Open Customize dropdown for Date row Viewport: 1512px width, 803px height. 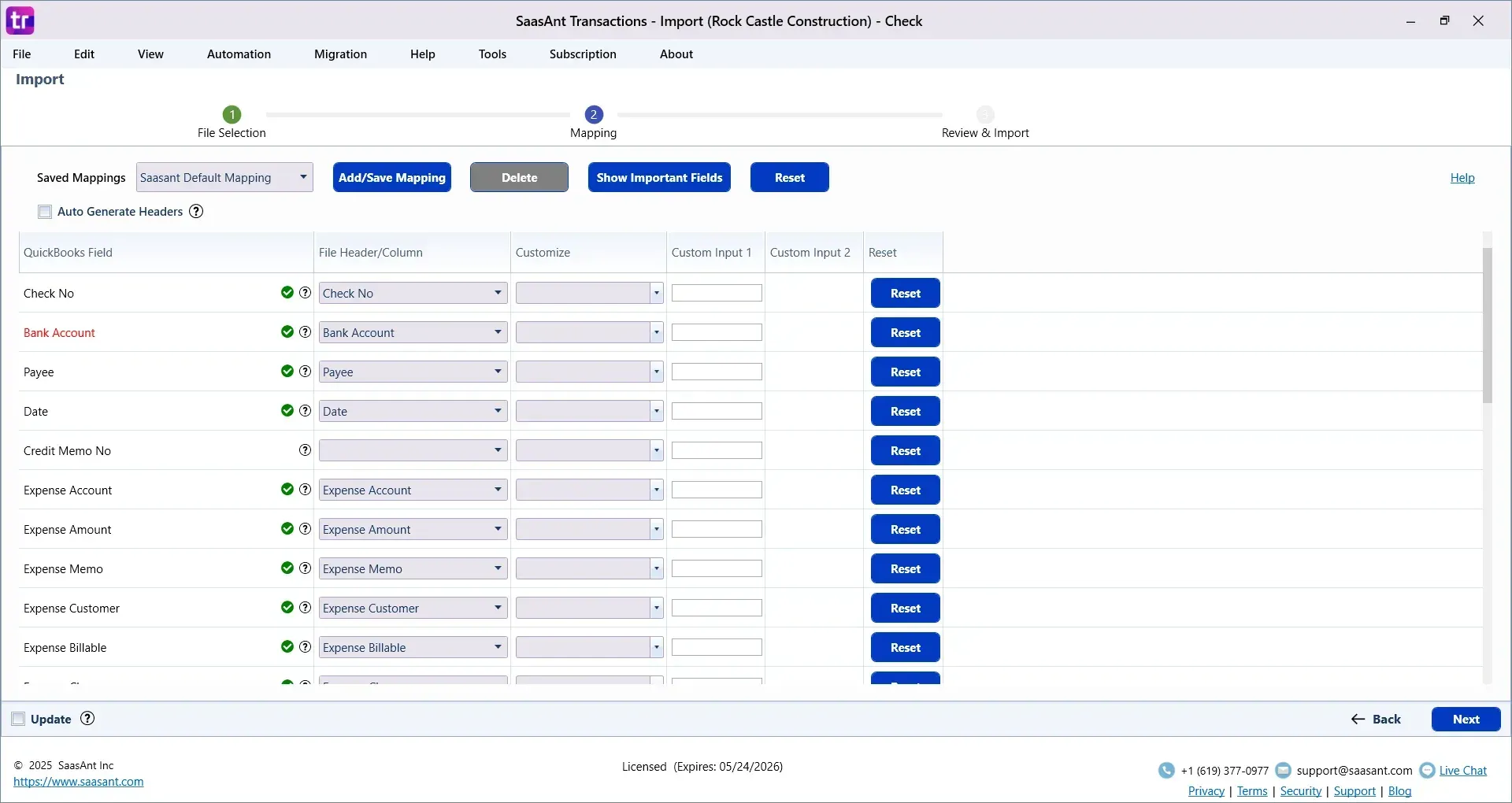(x=589, y=411)
